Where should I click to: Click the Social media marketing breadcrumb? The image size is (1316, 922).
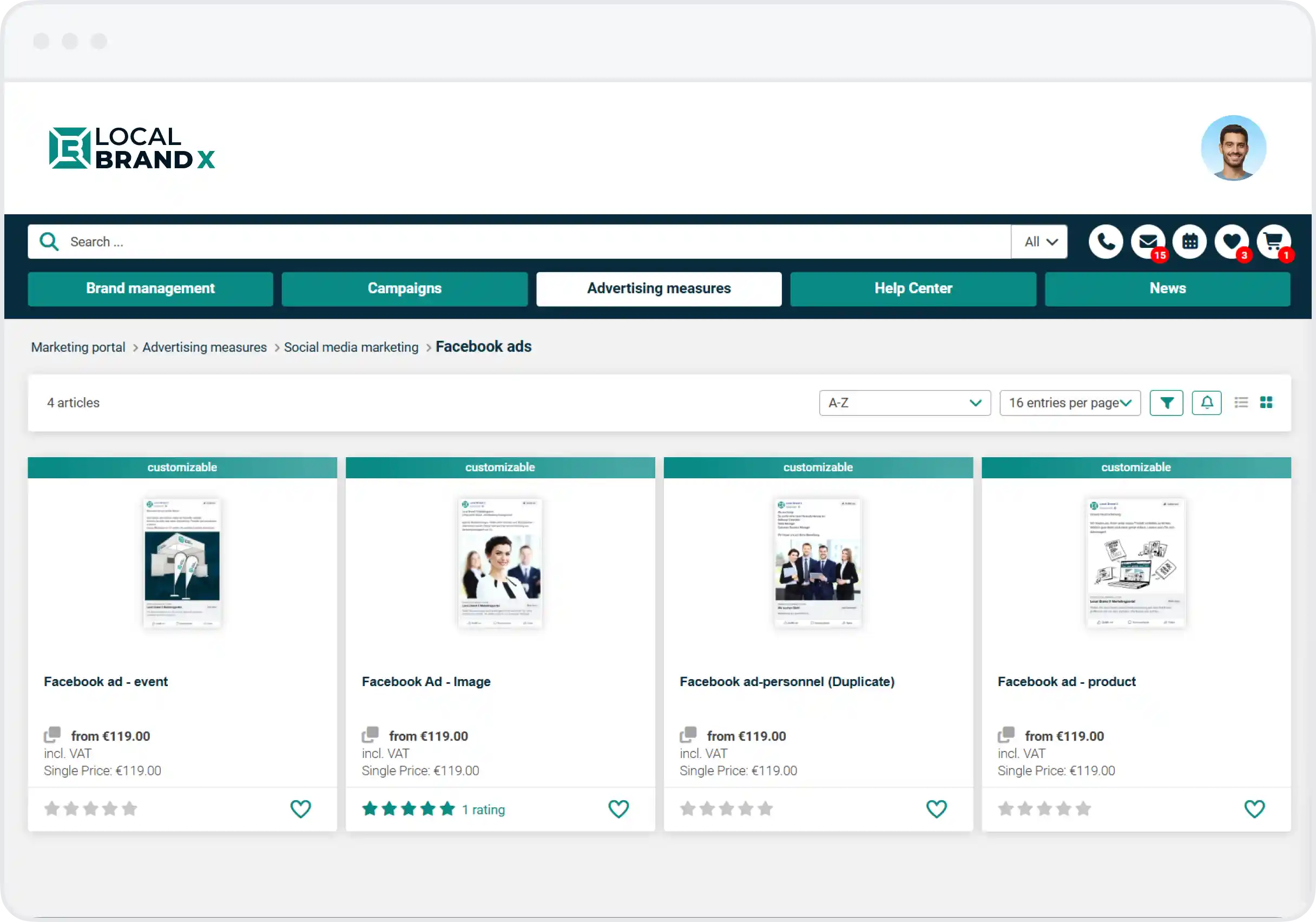pyautogui.click(x=351, y=347)
